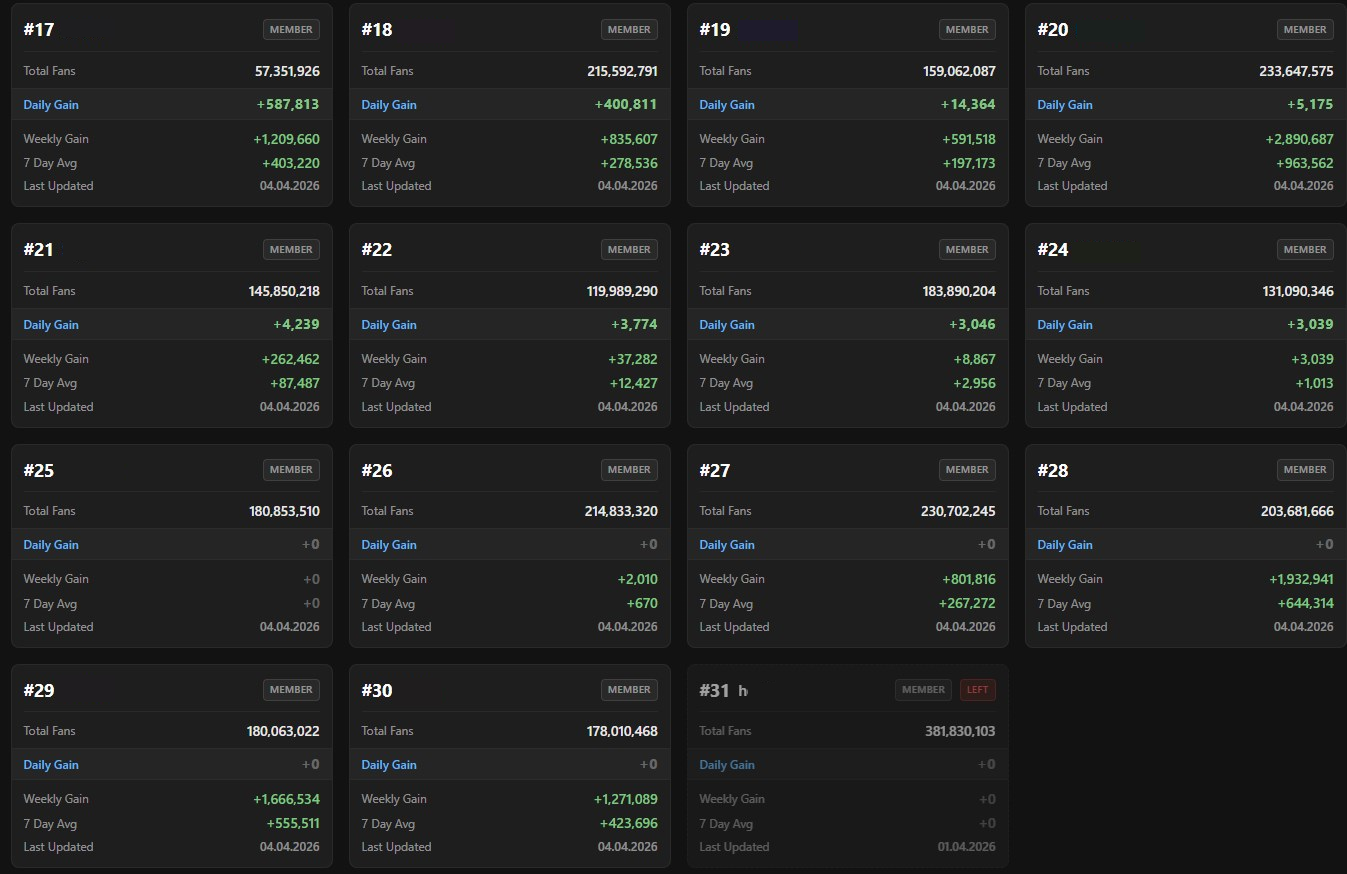Viewport: 1347px width, 874px height.
Task: Click the MEMBER badge on card #31
Action: [923, 690]
